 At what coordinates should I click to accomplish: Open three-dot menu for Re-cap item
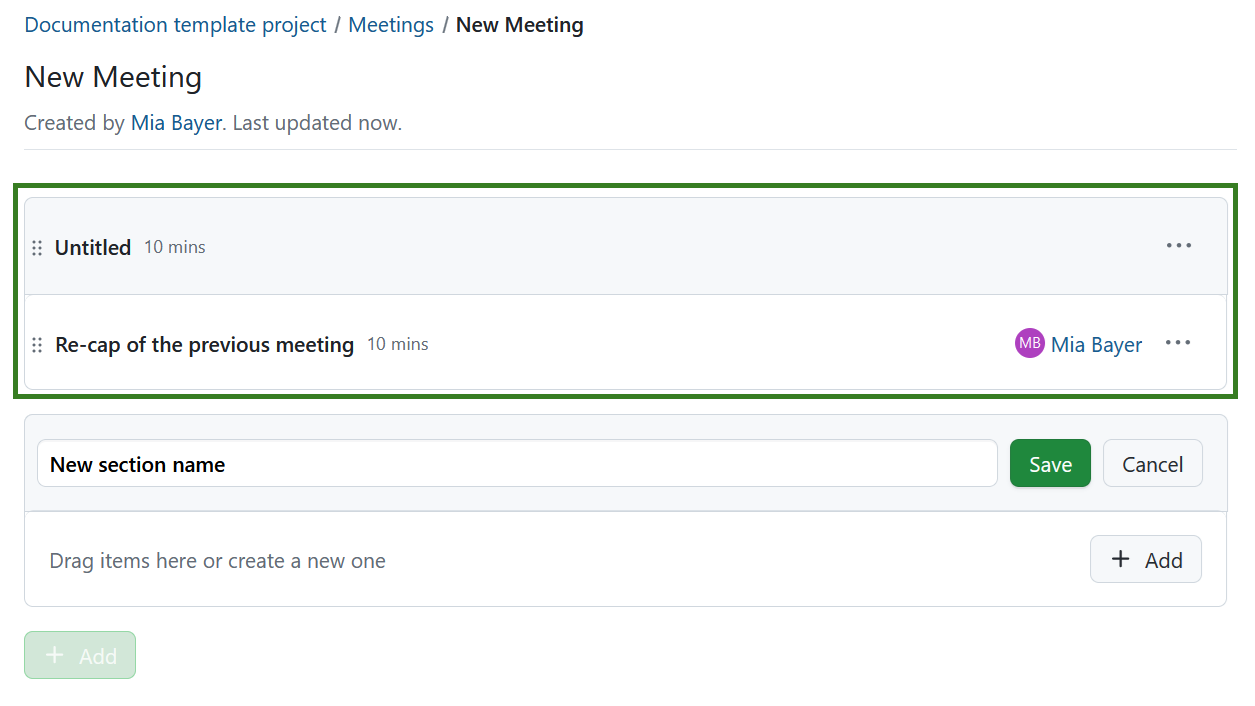point(1178,343)
